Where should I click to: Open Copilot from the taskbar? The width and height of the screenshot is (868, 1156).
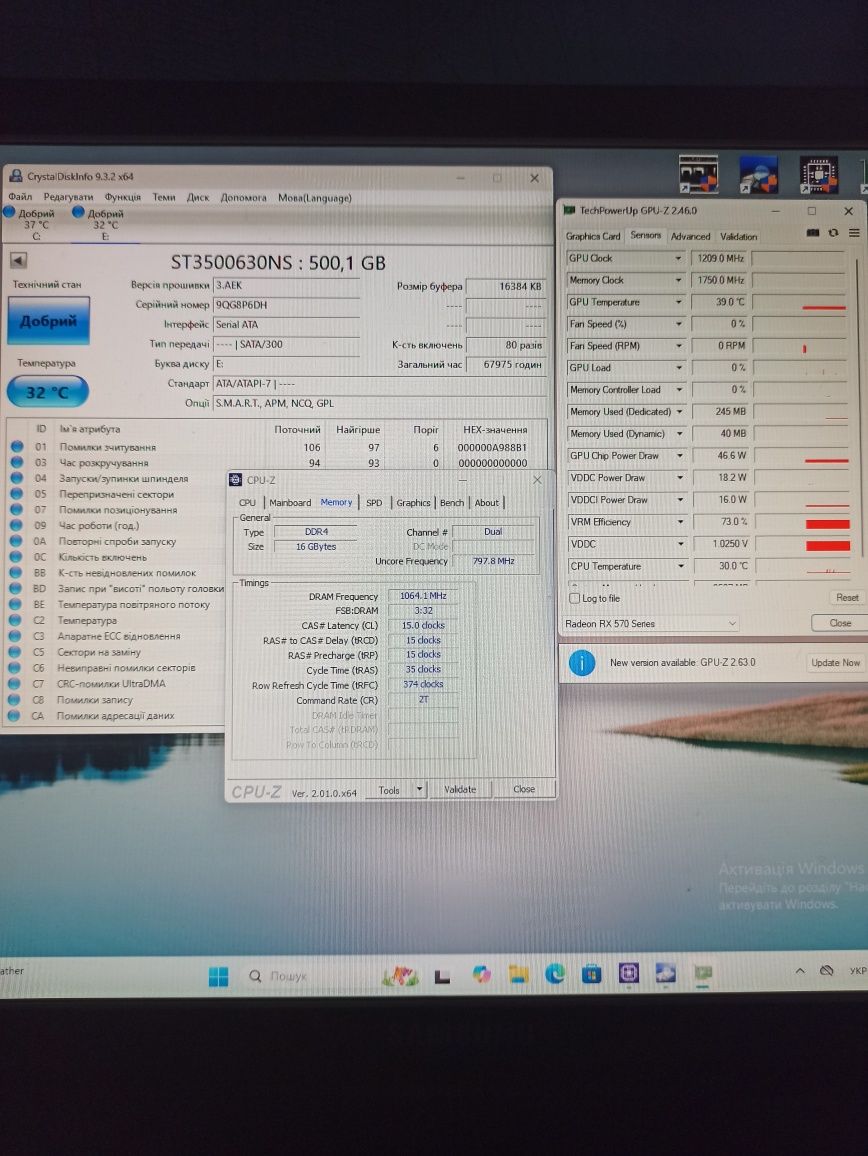pos(482,975)
